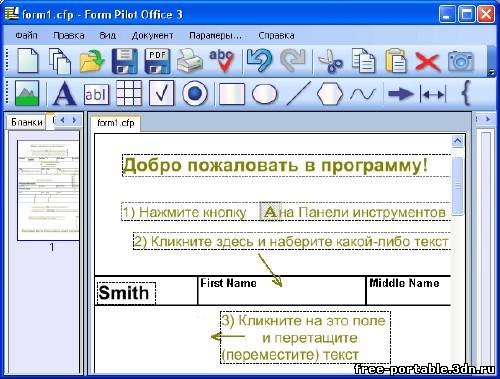This screenshot has height=379, width=500.
Task: Insert a picture with the image tool
Action: click(27, 94)
